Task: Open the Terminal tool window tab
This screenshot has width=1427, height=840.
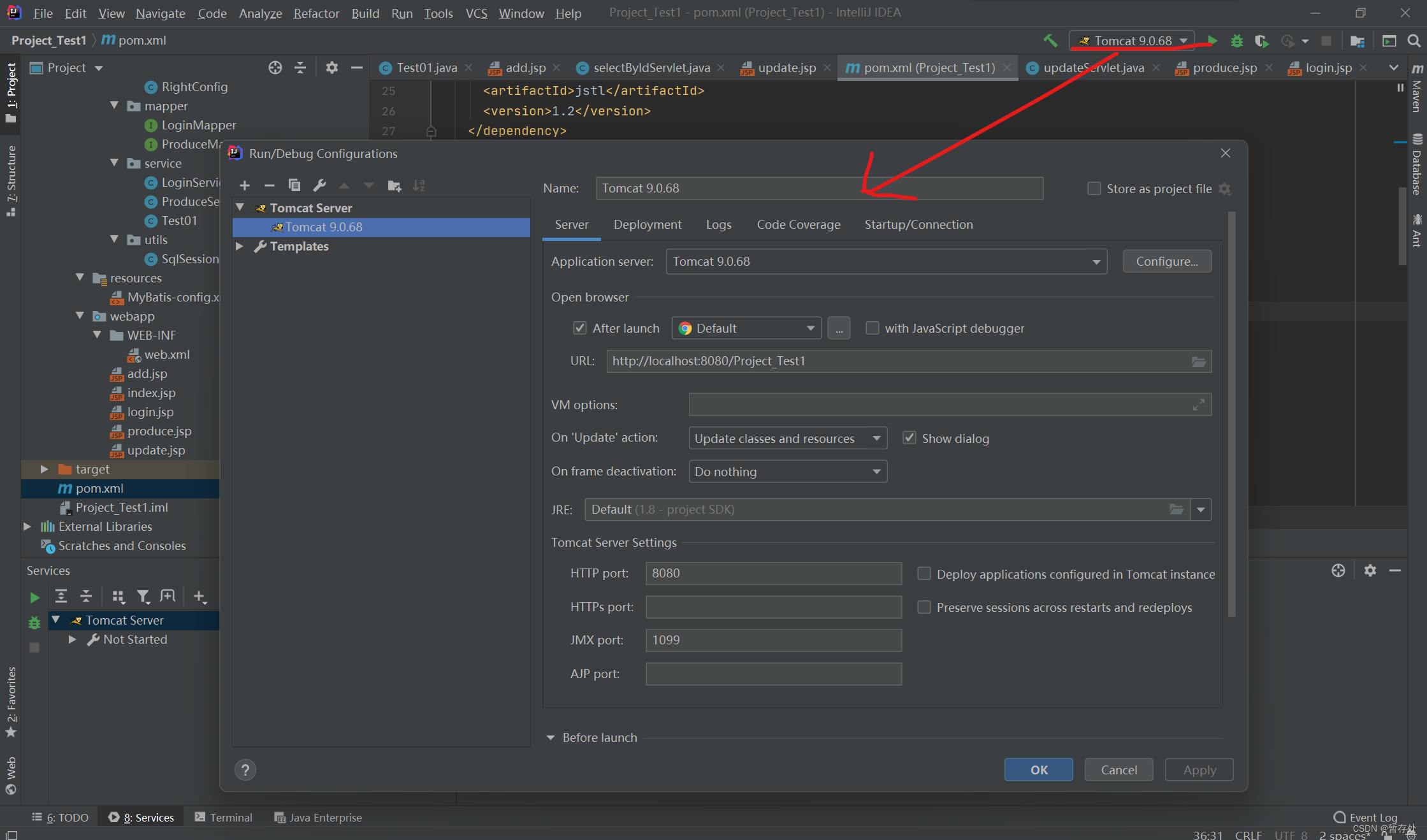Action: [223, 817]
